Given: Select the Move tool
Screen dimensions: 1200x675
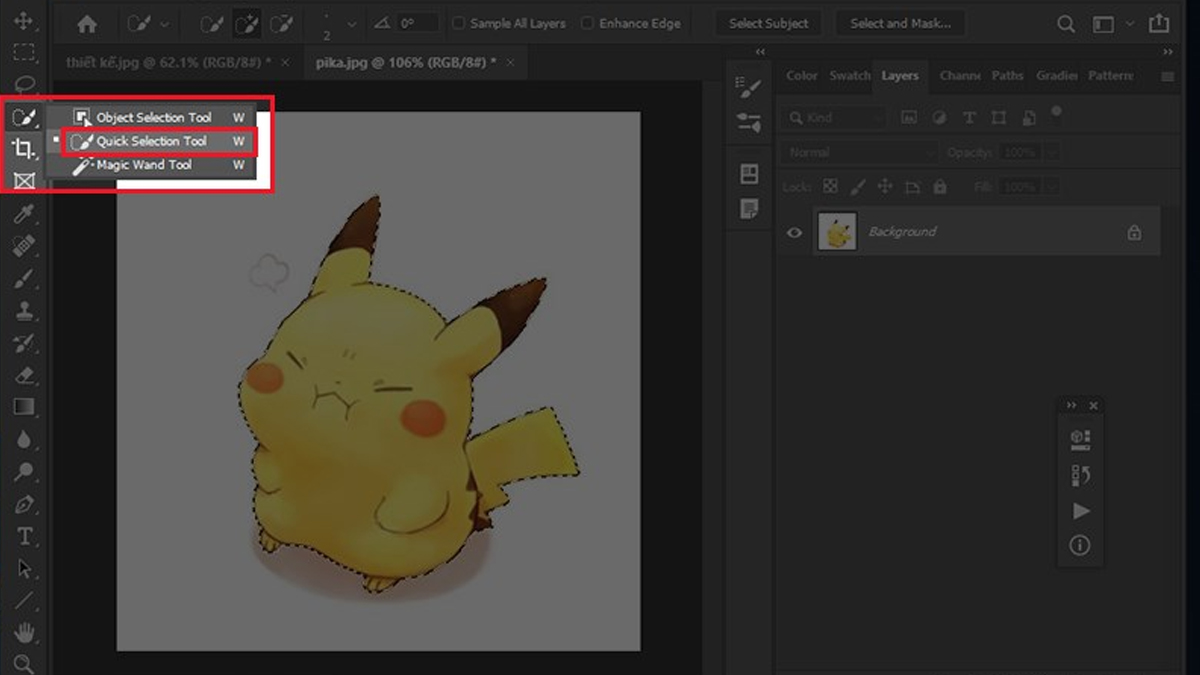Looking at the screenshot, I should [x=24, y=21].
